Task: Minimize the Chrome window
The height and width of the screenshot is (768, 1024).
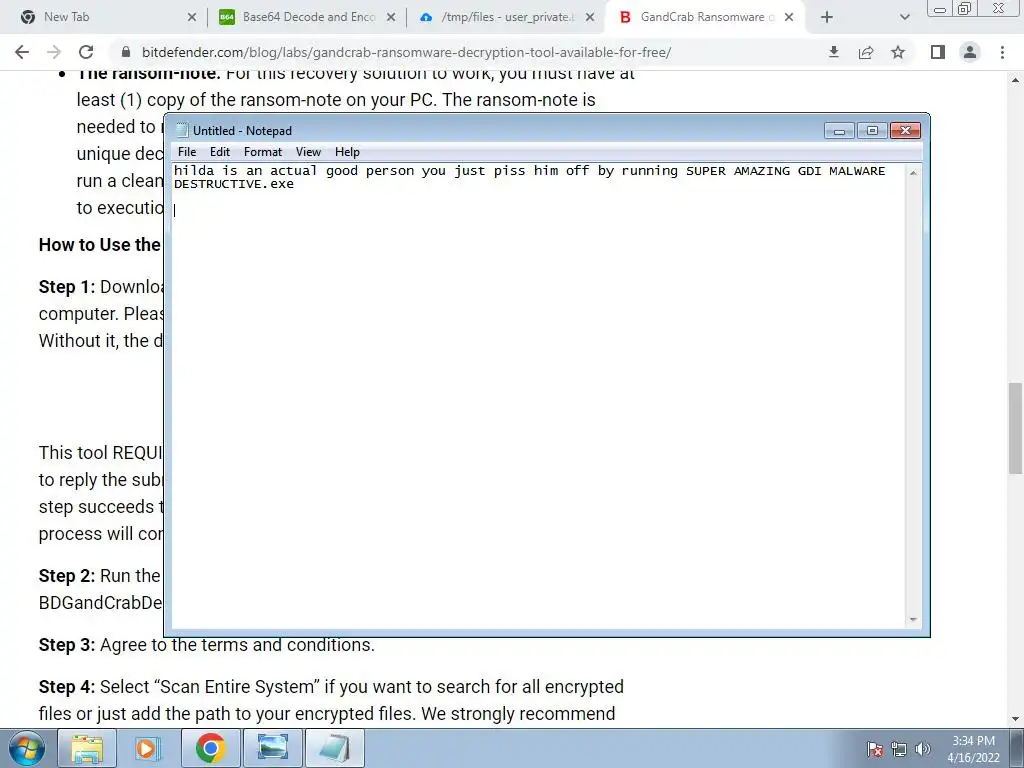Action: 940,8
